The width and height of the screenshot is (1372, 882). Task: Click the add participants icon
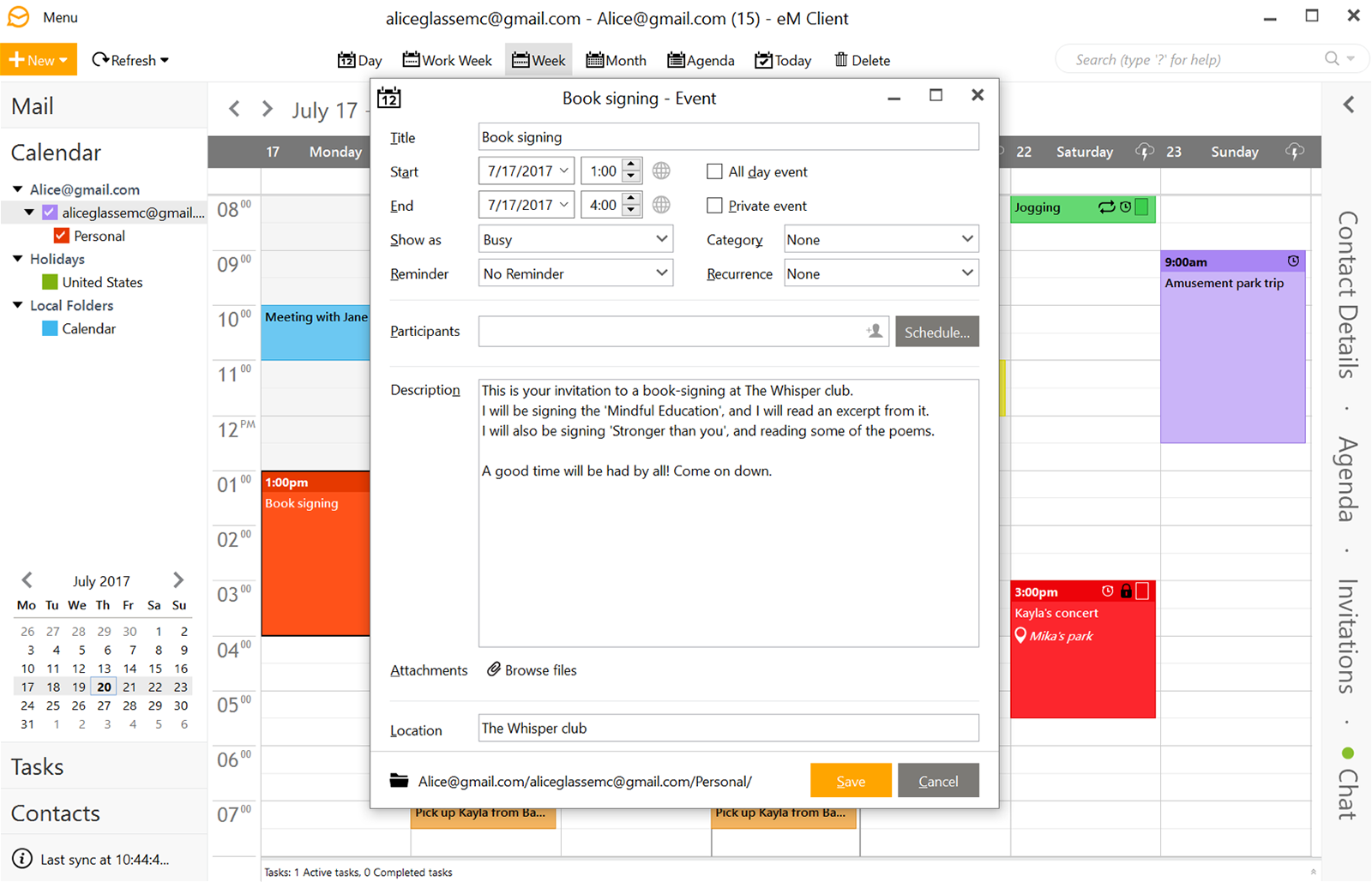[874, 331]
